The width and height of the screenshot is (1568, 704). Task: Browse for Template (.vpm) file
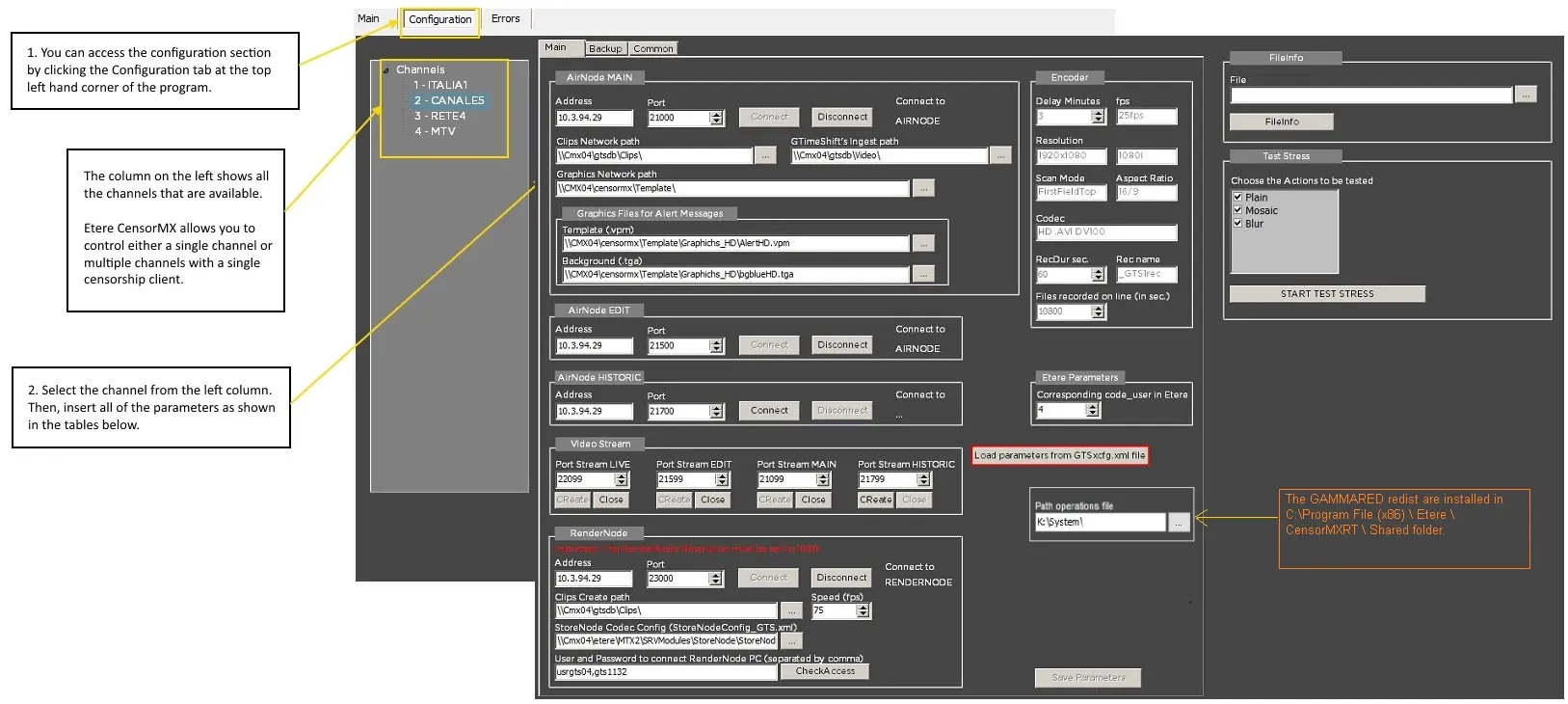922,244
